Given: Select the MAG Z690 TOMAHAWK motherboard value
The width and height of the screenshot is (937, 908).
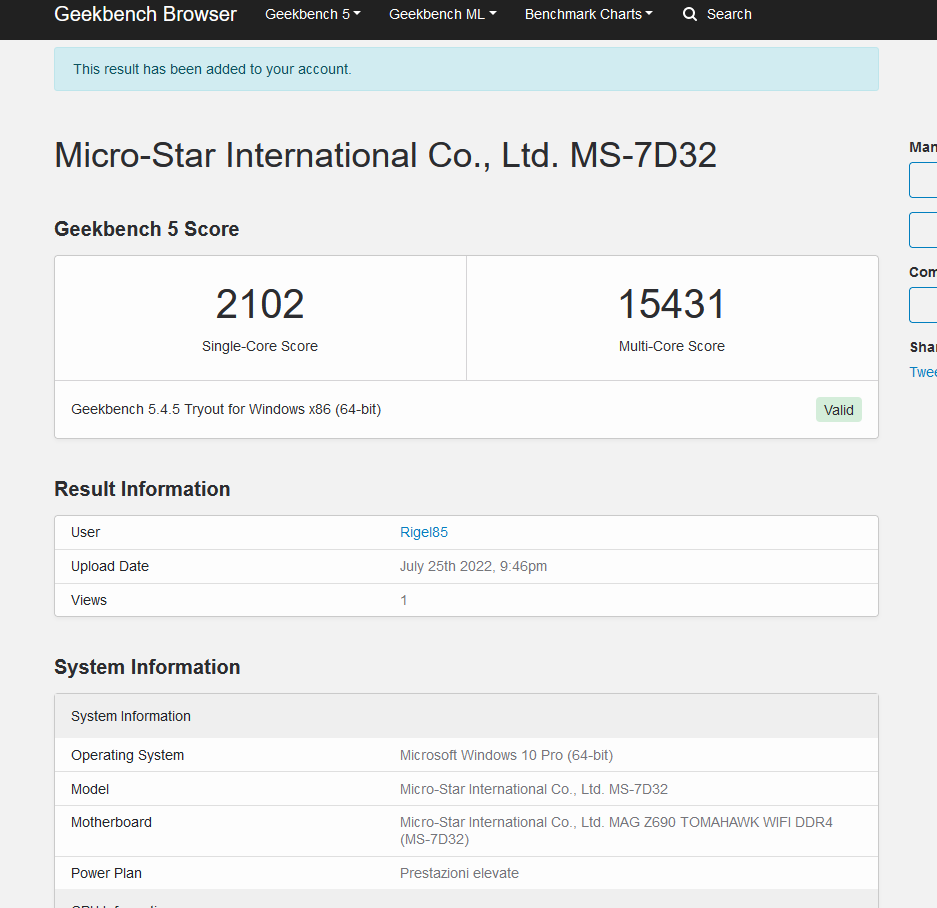Looking at the screenshot, I should [616, 831].
